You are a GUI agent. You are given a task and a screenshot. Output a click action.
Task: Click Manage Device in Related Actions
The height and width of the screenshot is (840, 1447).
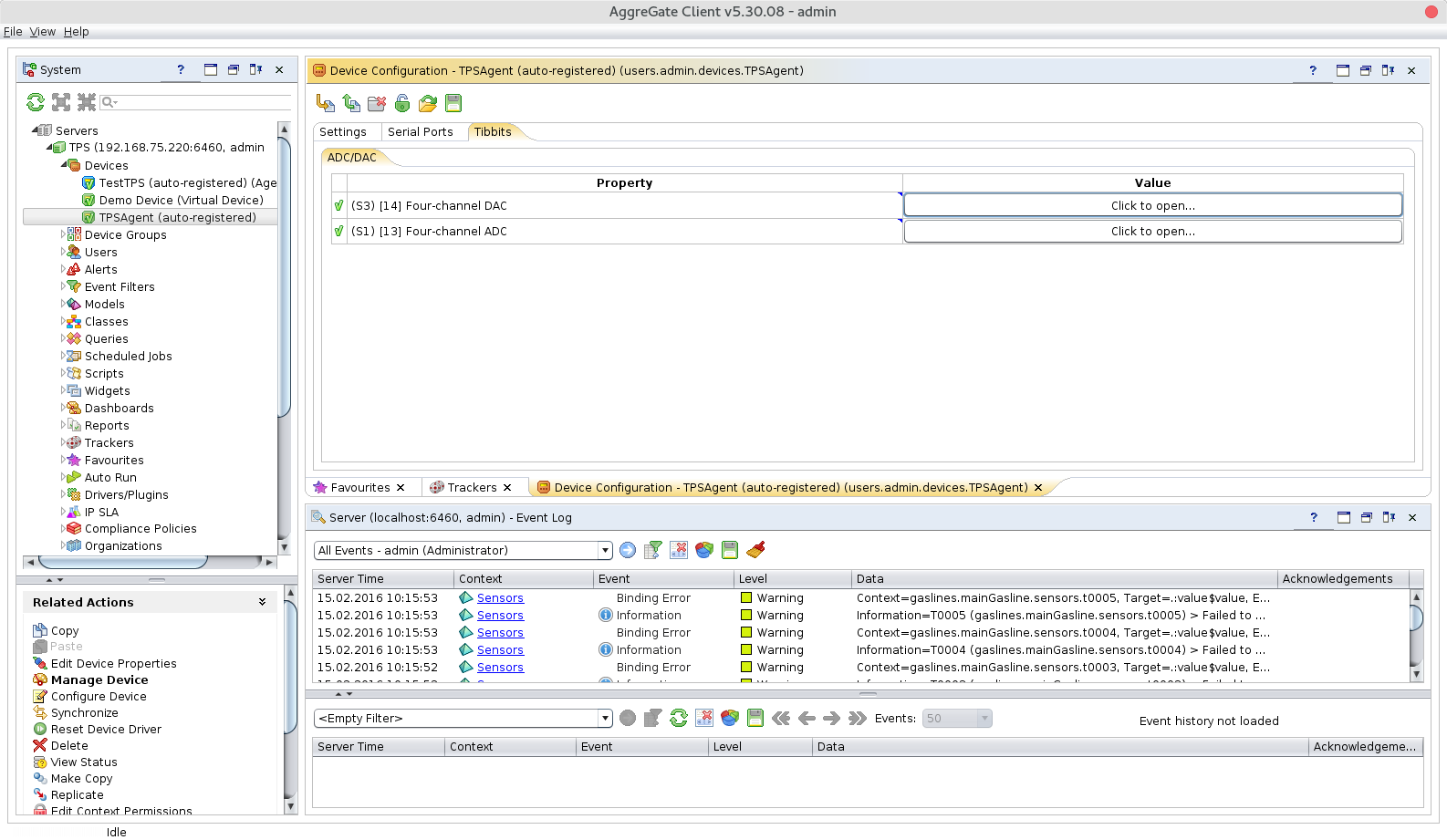click(99, 679)
